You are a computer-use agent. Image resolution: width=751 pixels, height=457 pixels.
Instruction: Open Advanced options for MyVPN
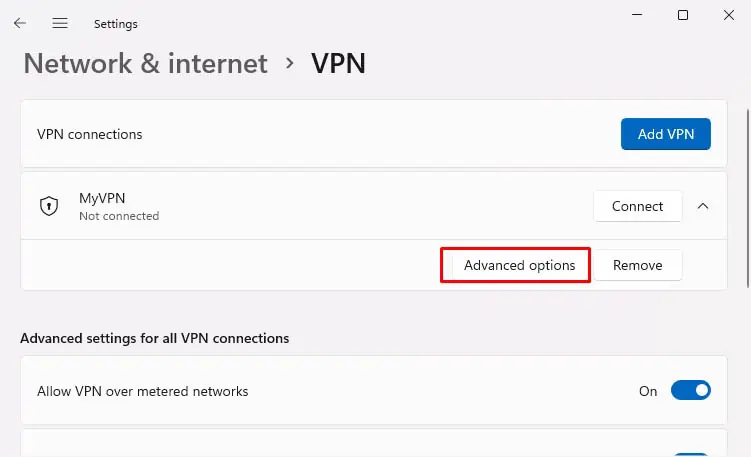[x=519, y=265]
